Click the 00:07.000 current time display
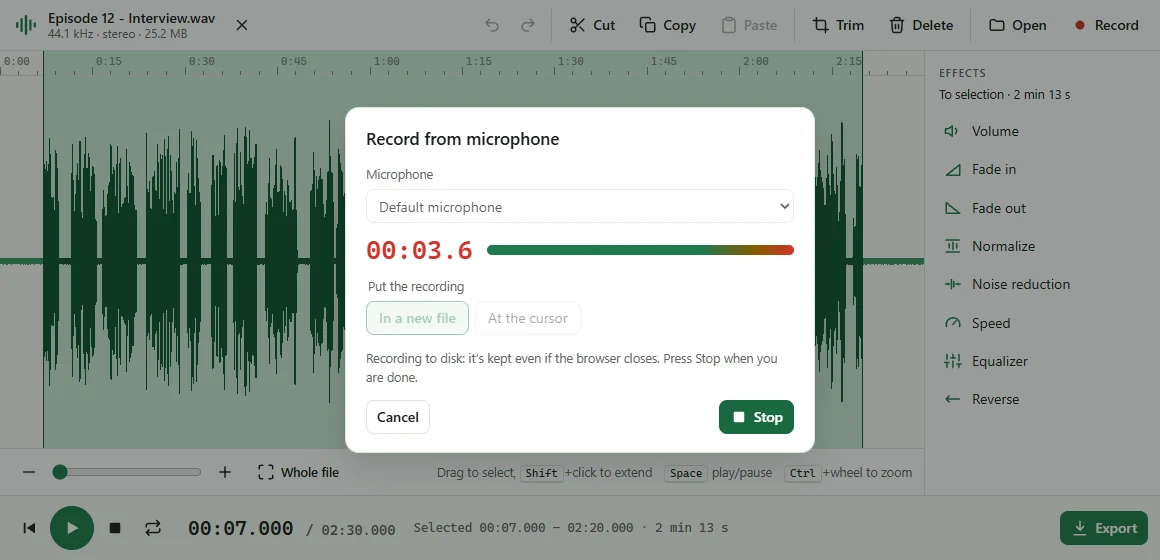 click(240, 528)
